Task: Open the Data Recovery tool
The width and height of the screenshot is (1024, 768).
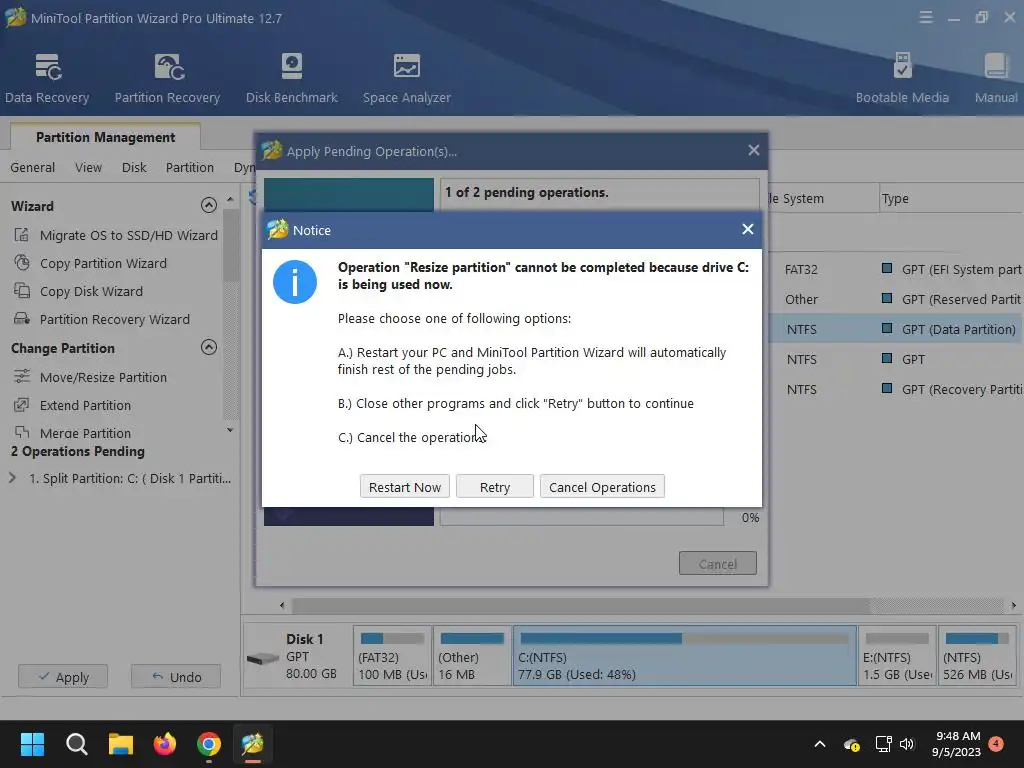Action: tap(47, 78)
